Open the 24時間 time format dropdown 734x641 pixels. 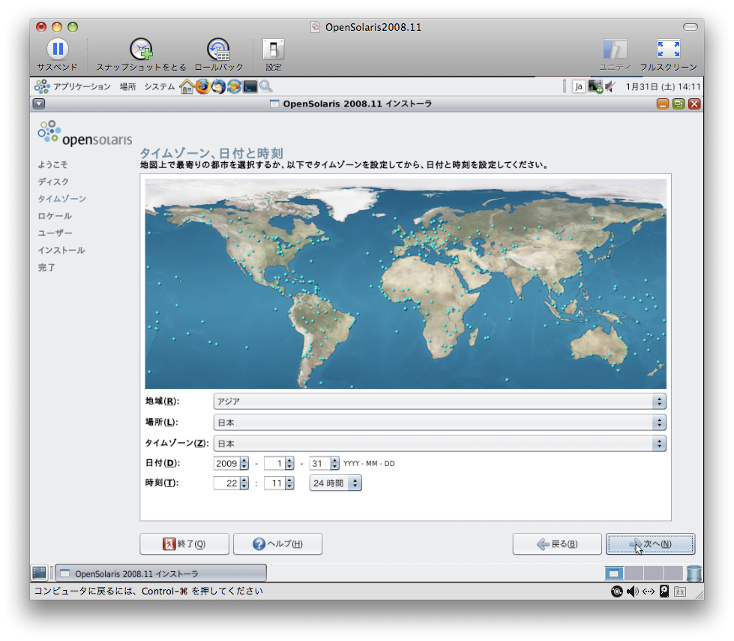tap(335, 483)
